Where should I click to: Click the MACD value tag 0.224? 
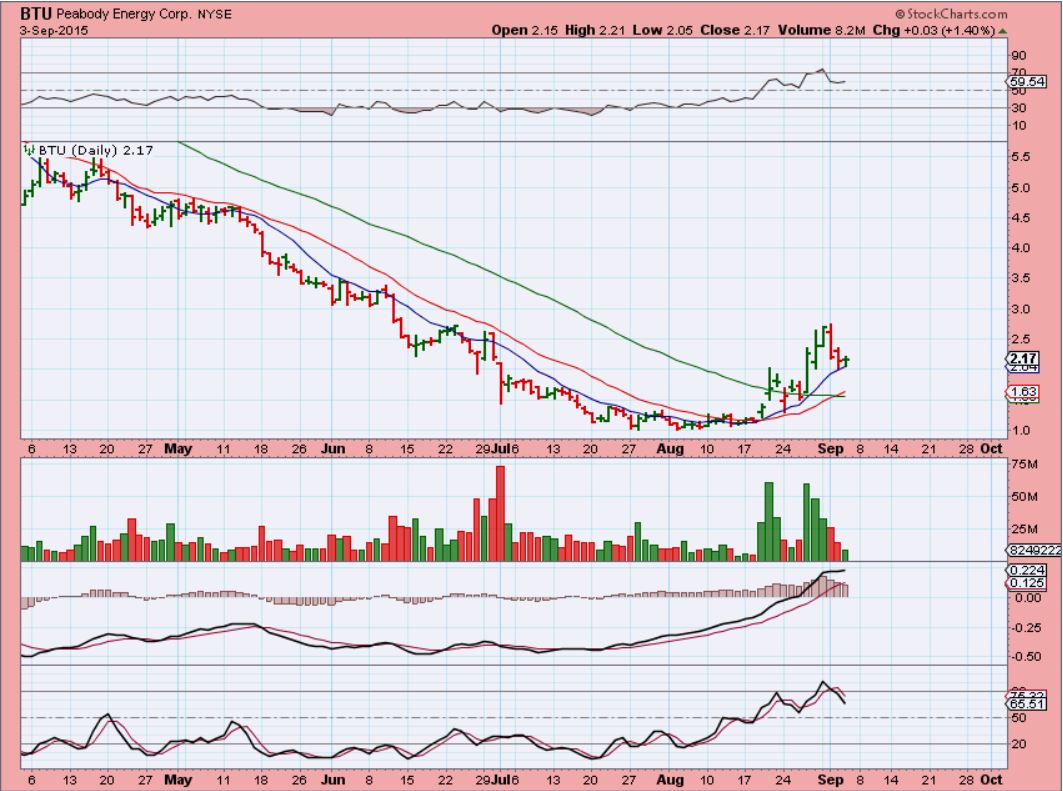[1026, 571]
